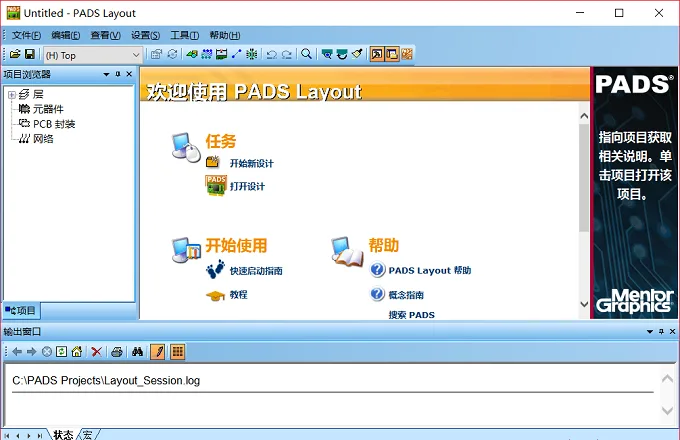This screenshot has height=440, width=680.
Task: Open the 项目浏览器 panel dropdown arrow
Action: tap(106, 75)
